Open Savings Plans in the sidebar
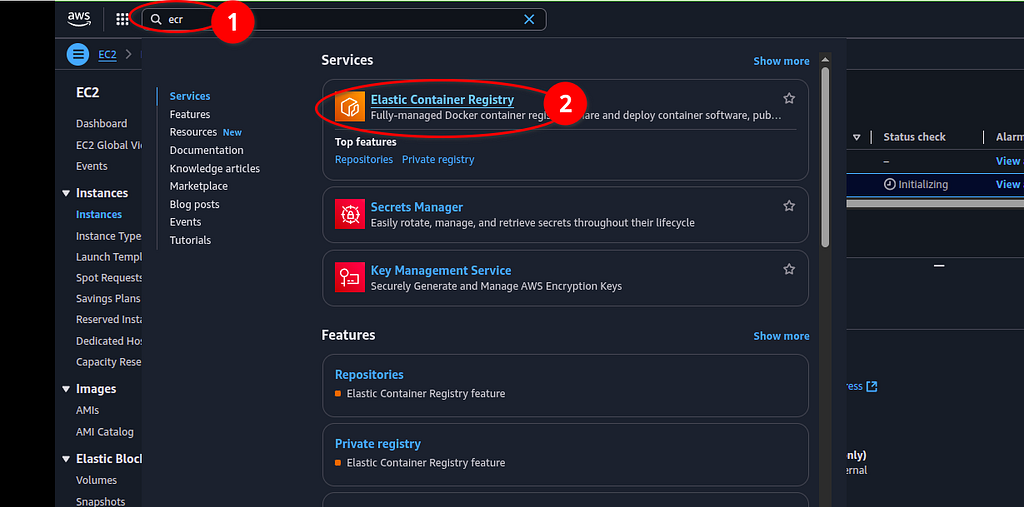This screenshot has width=1024, height=507. click(x=108, y=299)
